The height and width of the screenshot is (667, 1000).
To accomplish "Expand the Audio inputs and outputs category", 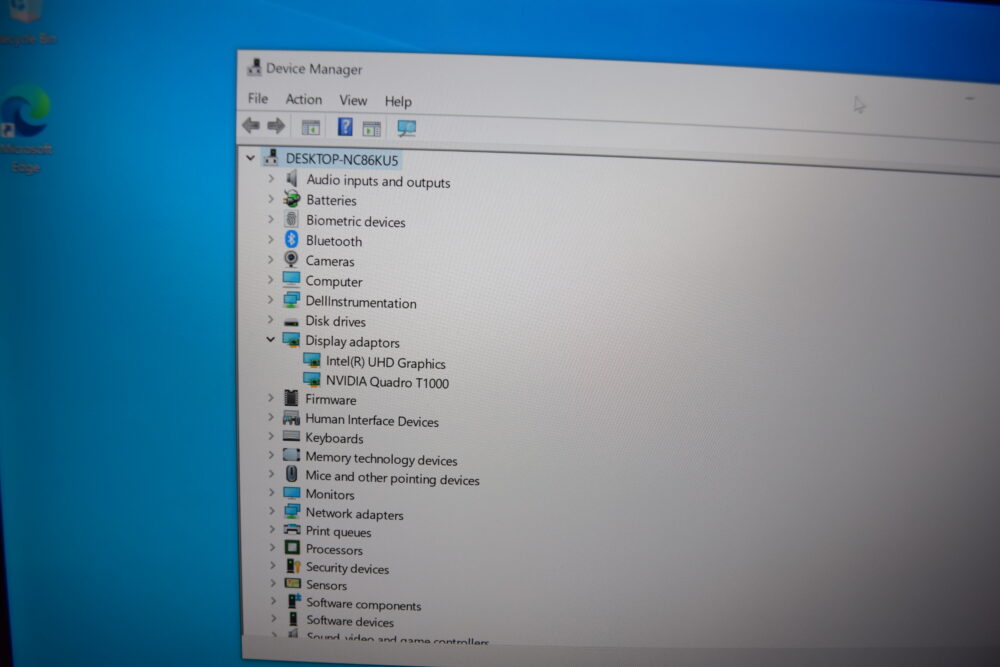I will (270, 179).
